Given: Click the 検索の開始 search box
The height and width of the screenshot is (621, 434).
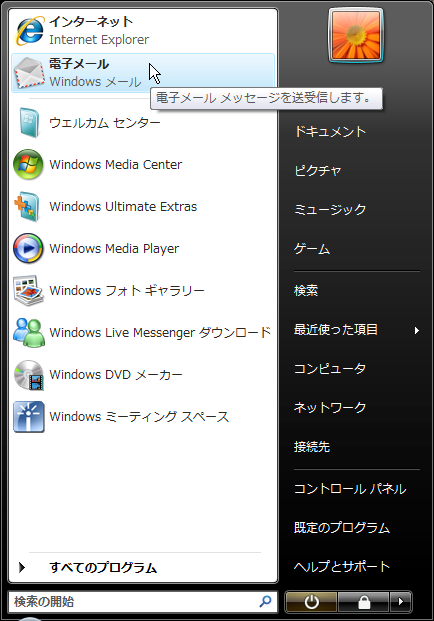Looking at the screenshot, I should [x=143, y=602].
